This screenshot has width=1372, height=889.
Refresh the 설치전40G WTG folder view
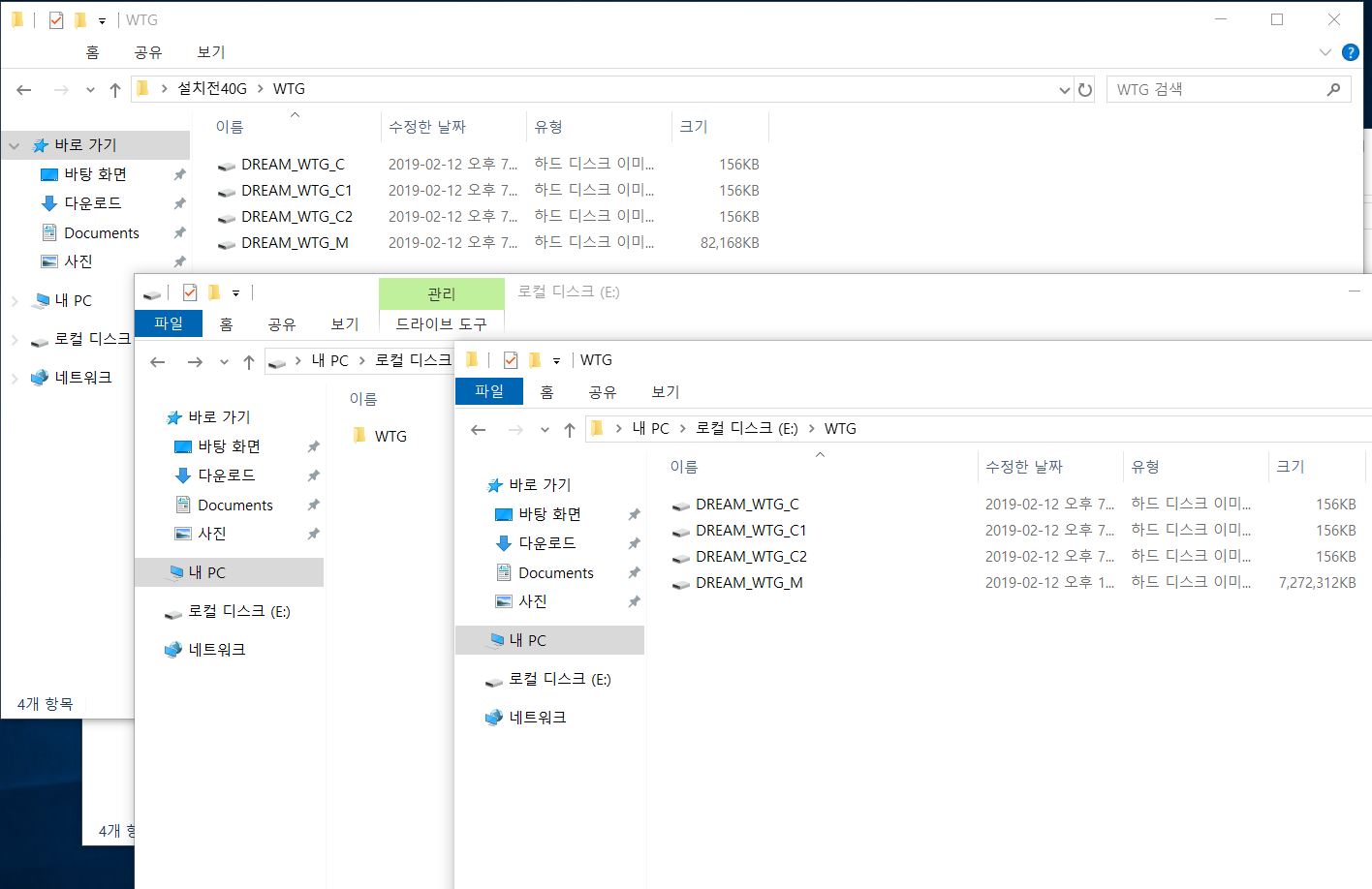(x=1085, y=89)
